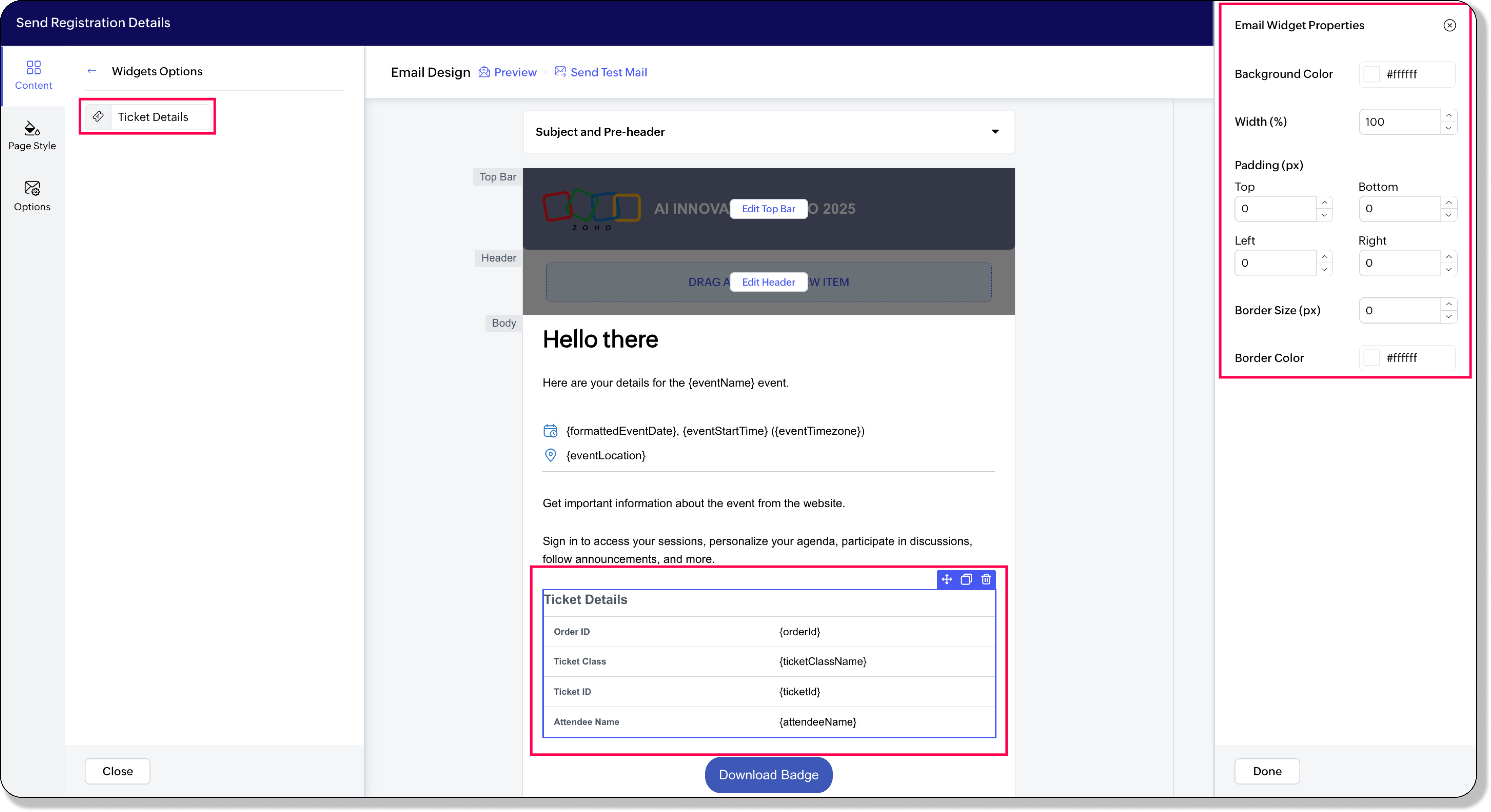Open the Background Color swatch picker
Image resolution: width=1491 pixels, height=812 pixels.
pyautogui.click(x=1371, y=74)
